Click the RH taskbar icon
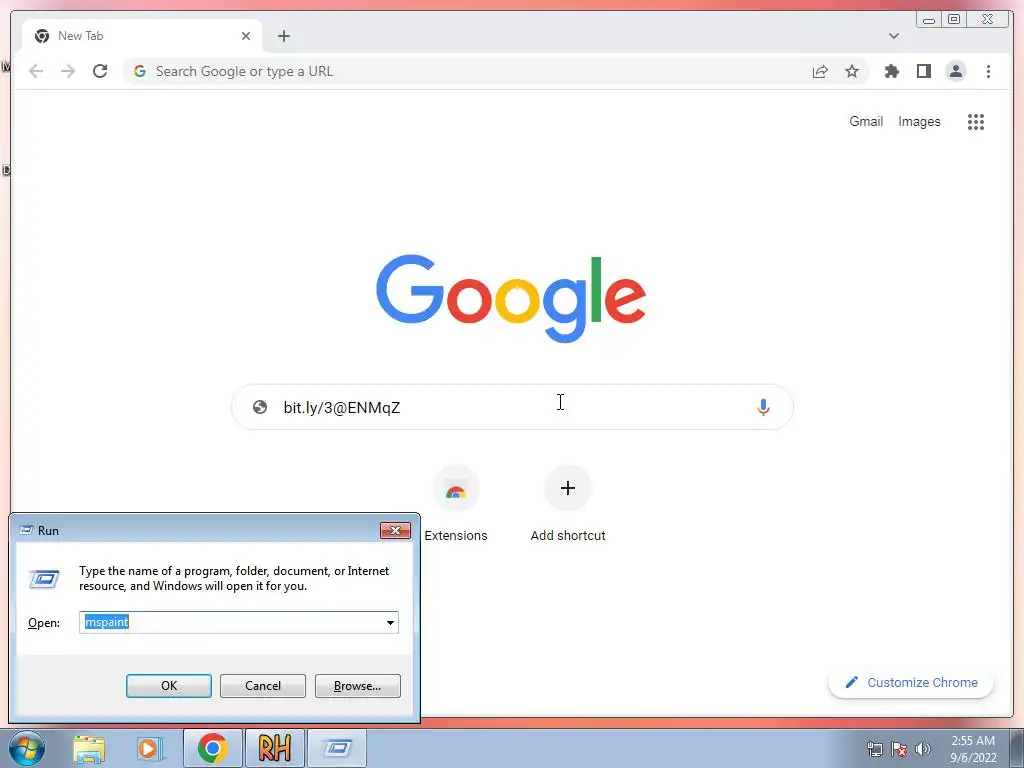 pyautogui.click(x=274, y=748)
